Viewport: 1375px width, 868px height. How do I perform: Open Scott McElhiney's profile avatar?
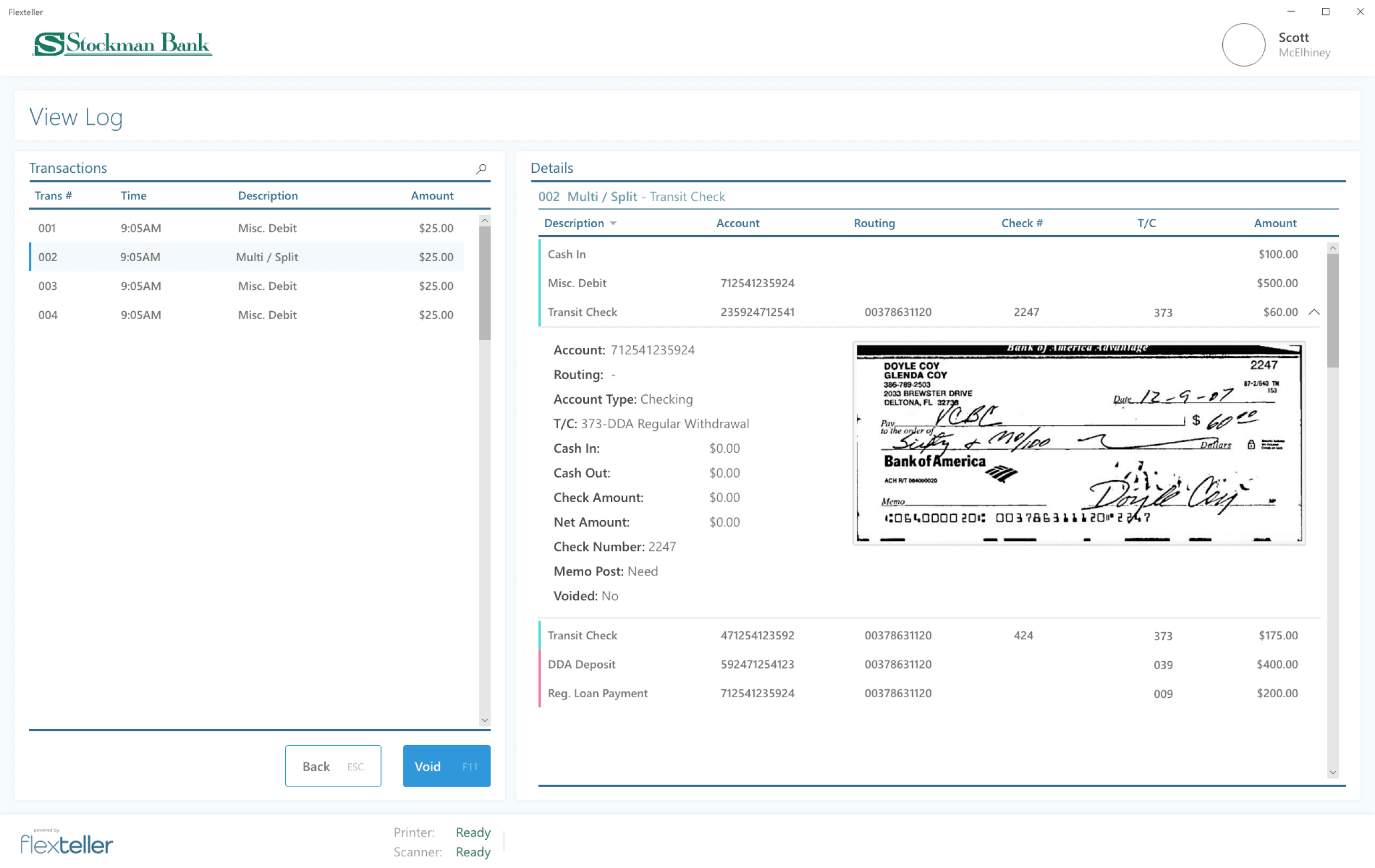[1244, 45]
